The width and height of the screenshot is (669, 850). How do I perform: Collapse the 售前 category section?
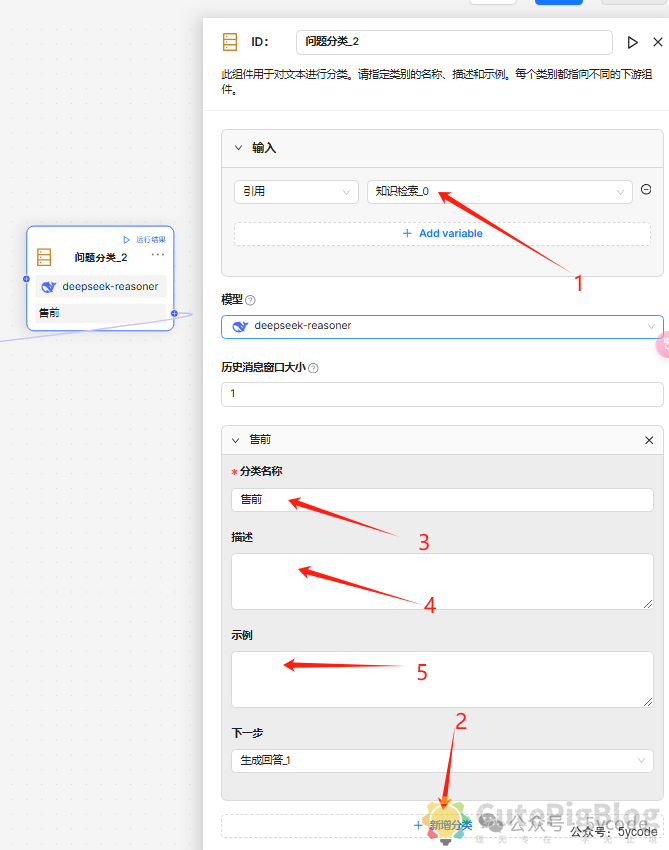(236, 440)
